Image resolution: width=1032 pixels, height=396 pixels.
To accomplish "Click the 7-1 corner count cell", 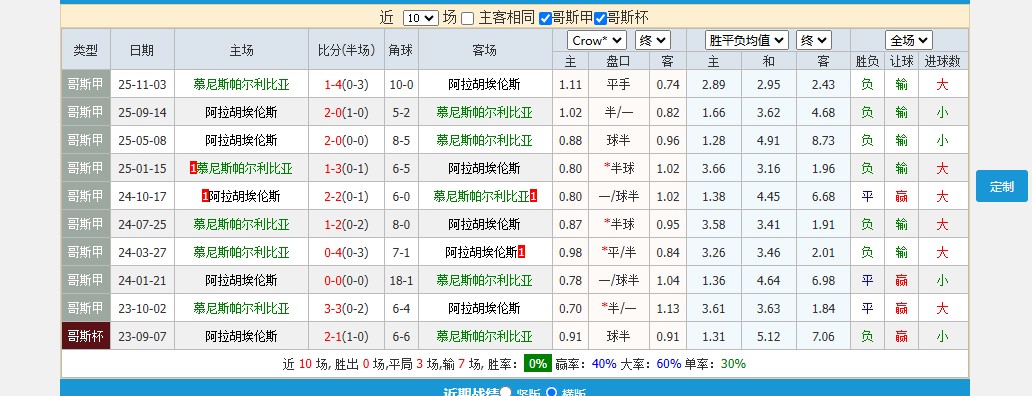I will point(401,252).
